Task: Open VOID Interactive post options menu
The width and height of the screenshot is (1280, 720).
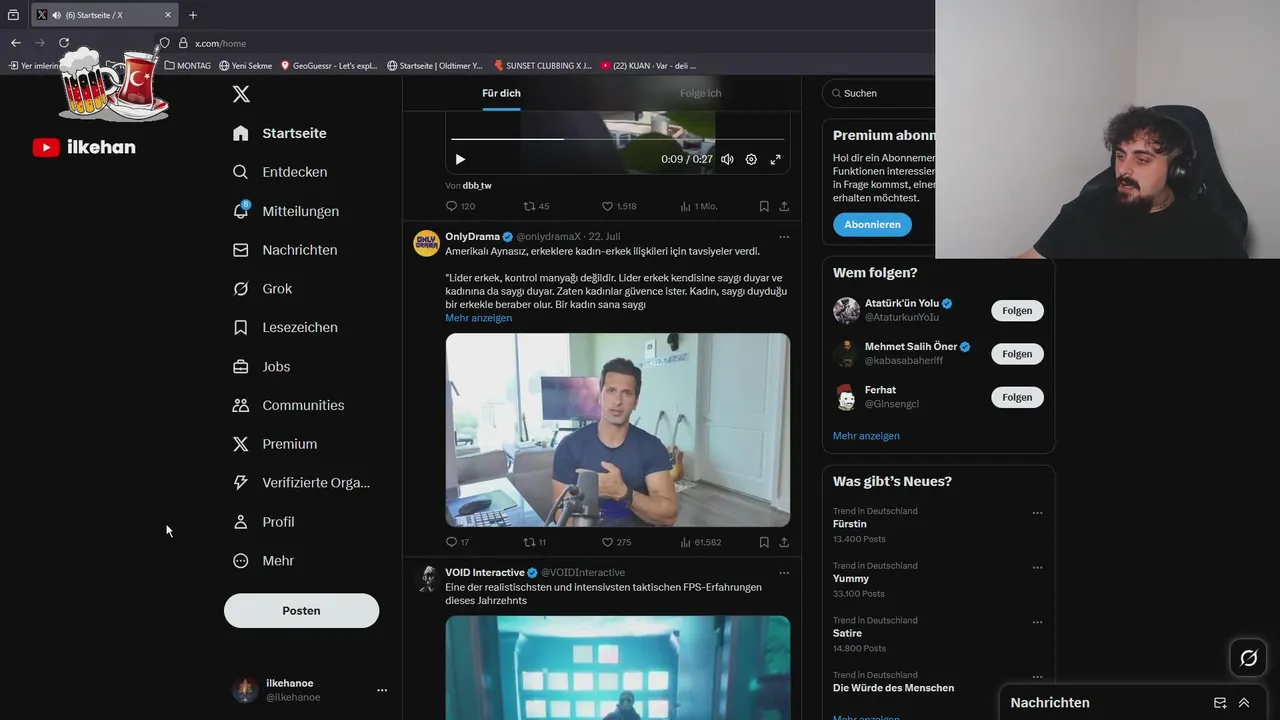Action: pyautogui.click(x=784, y=573)
